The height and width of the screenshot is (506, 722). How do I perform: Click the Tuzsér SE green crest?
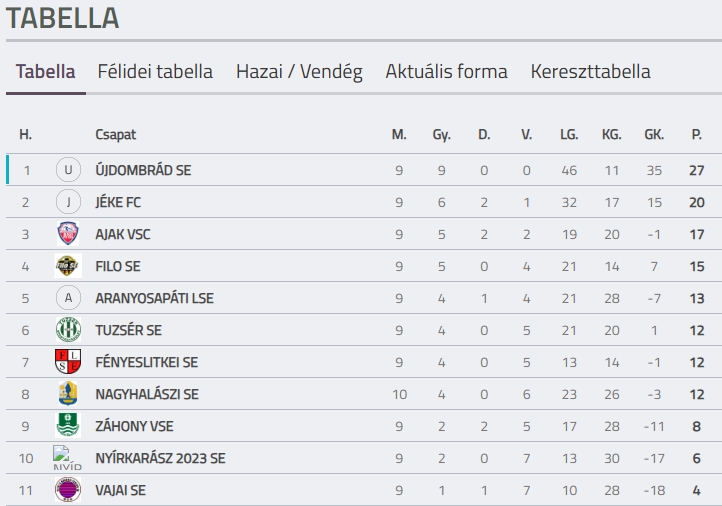click(68, 330)
